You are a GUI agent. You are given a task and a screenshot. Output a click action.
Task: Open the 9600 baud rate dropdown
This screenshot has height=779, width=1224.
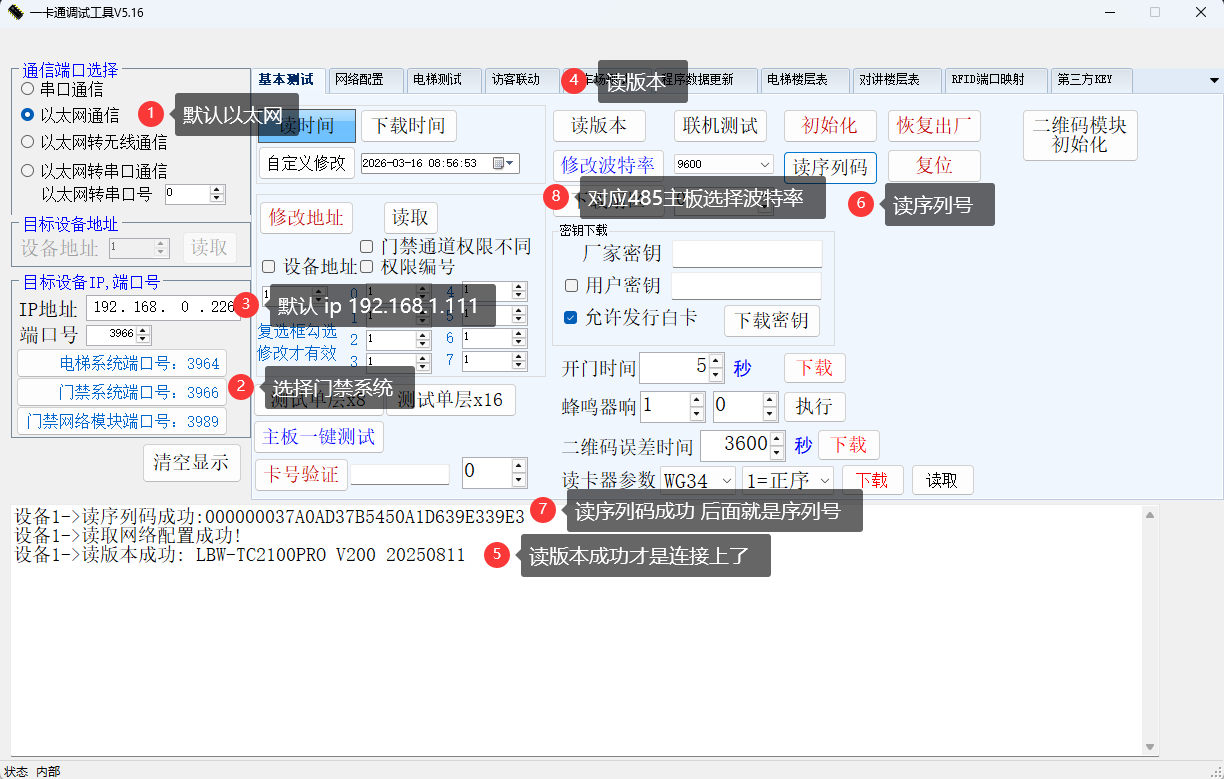(765, 164)
